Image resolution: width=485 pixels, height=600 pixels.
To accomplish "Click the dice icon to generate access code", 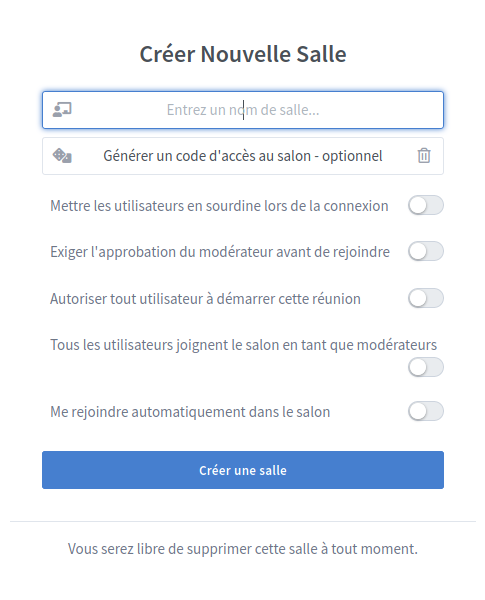I will [62, 156].
